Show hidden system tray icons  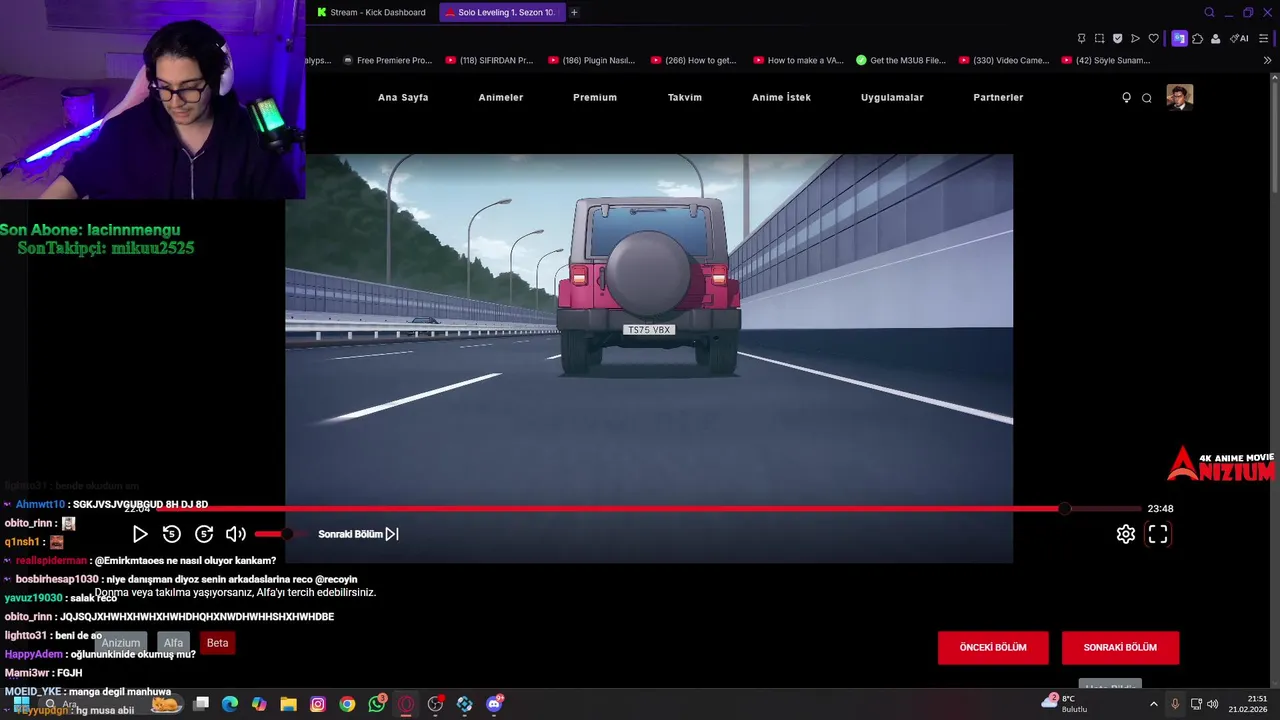[1153, 704]
